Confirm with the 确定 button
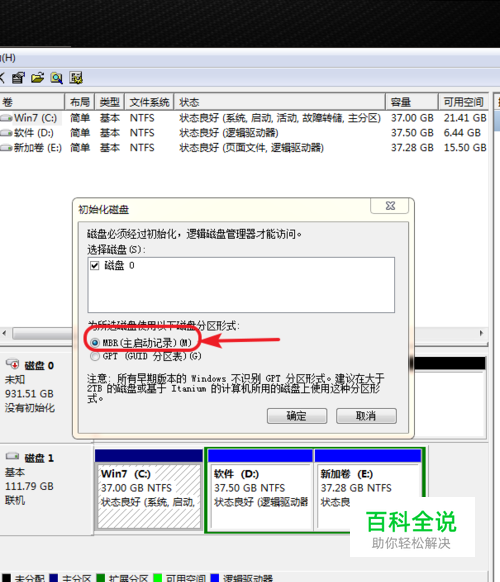The height and width of the screenshot is (582, 500). pos(297,416)
